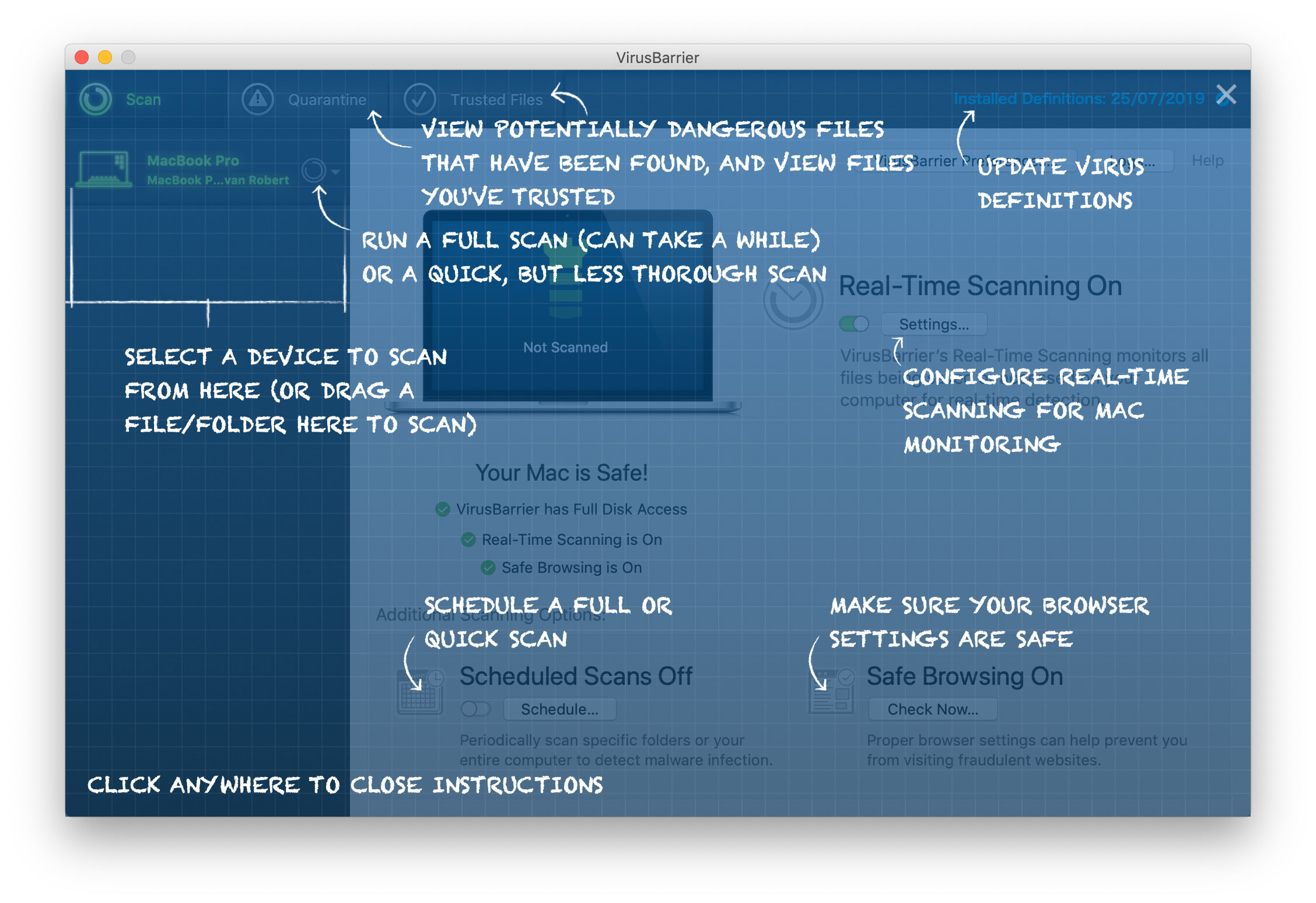Click green checkmark beside Full Disk Access
This screenshot has height=903, width=1316.
click(x=443, y=509)
